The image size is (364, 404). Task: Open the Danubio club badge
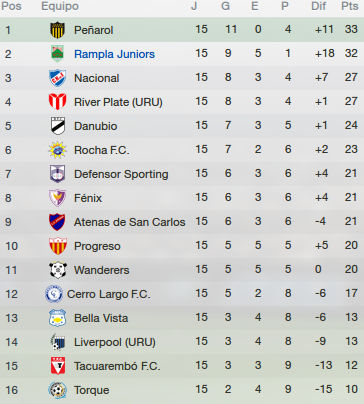coord(57,126)
